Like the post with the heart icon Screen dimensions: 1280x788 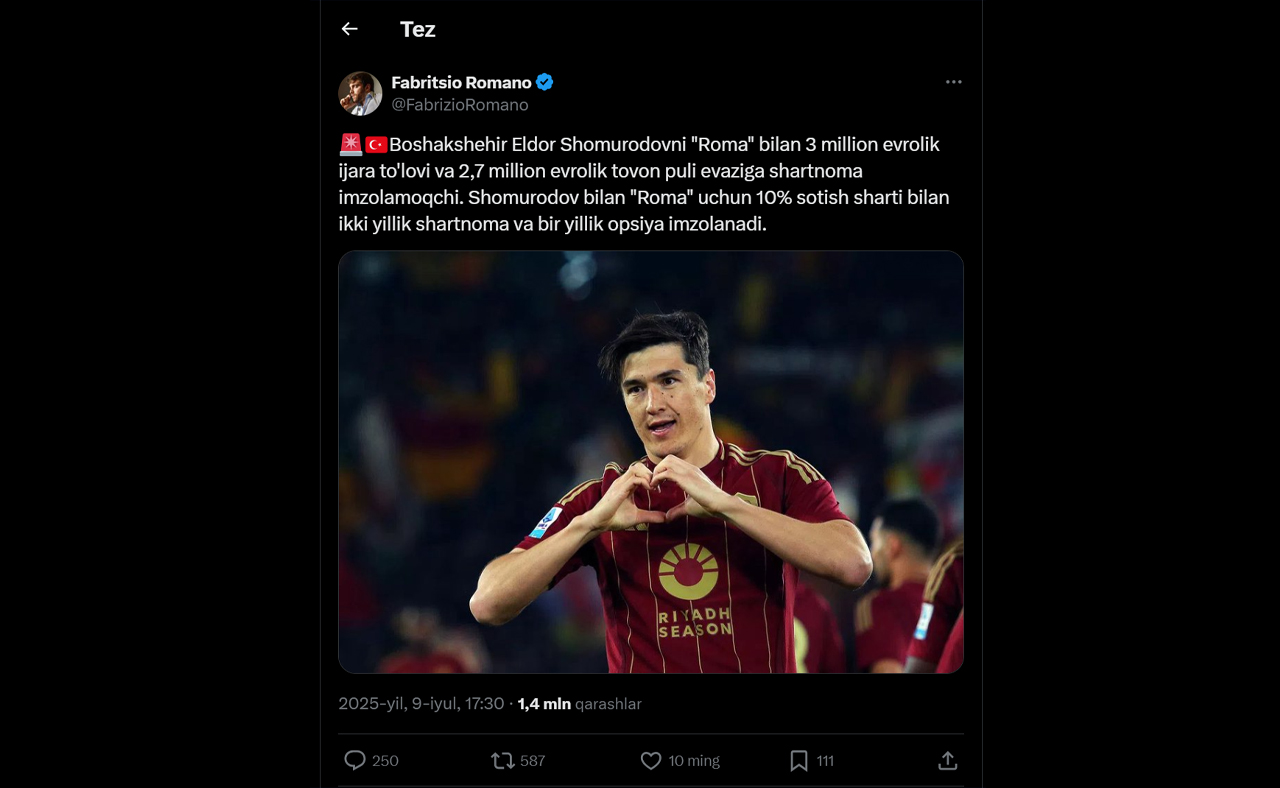[x=651, y=761]
